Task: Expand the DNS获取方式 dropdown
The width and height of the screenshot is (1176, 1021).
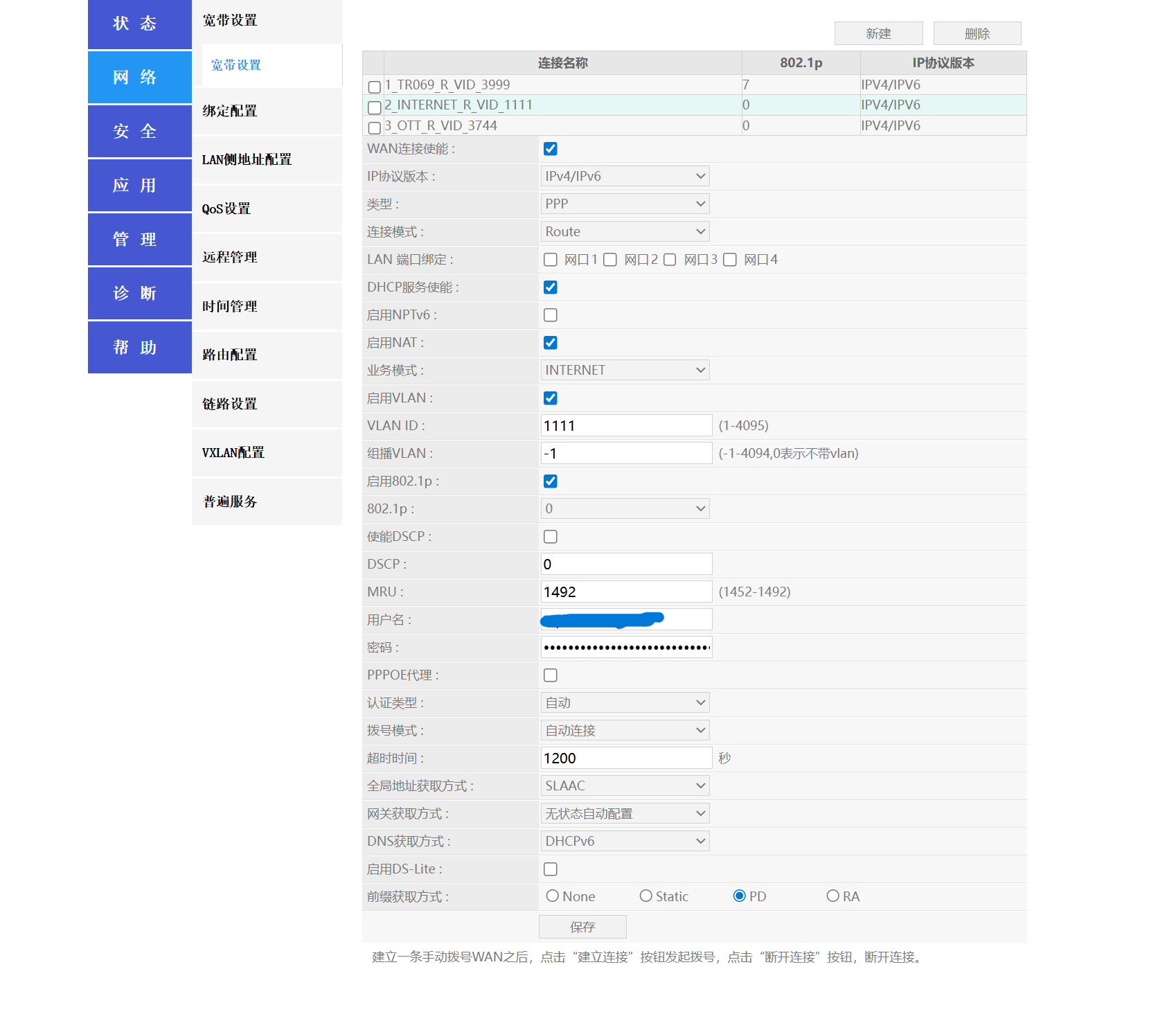Action: 625,842
